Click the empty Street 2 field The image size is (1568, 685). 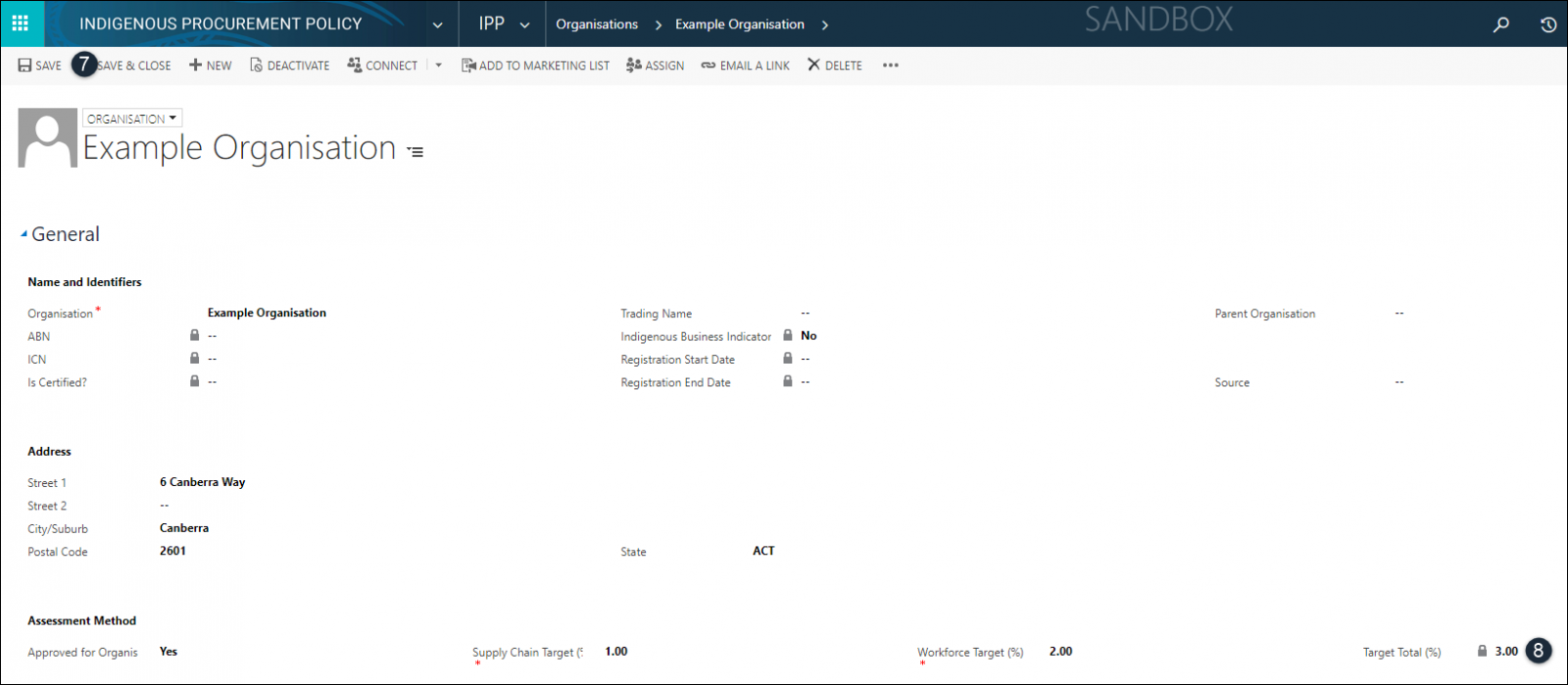point(165,506)
